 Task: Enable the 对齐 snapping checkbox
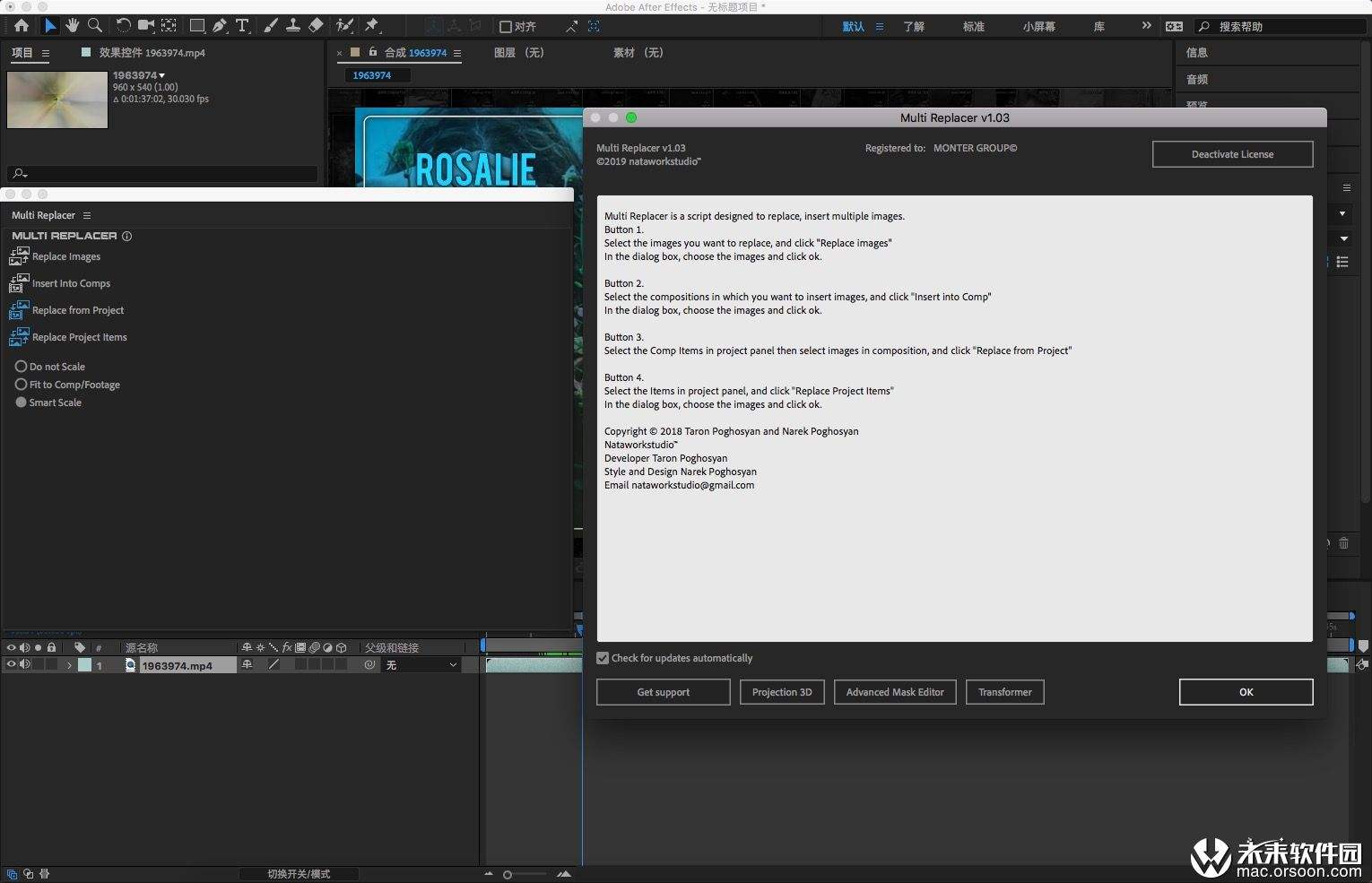506,27
